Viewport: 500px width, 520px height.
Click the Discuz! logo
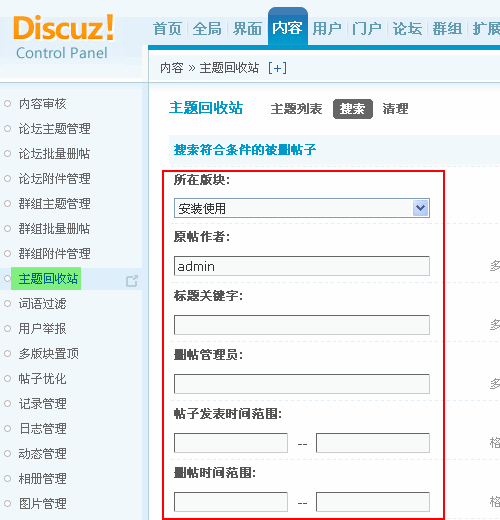pos(63,28)
